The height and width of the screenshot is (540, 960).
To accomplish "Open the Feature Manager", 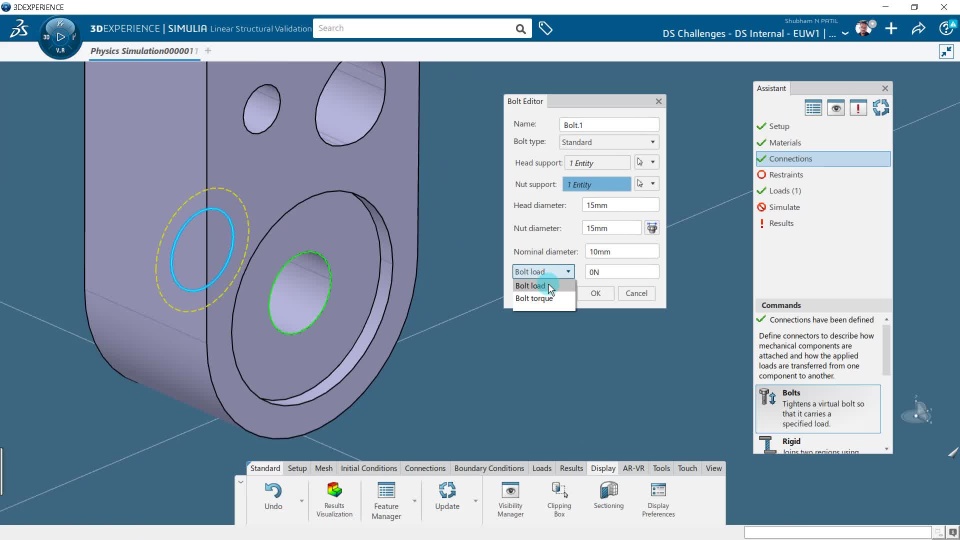I will [386, 501].
